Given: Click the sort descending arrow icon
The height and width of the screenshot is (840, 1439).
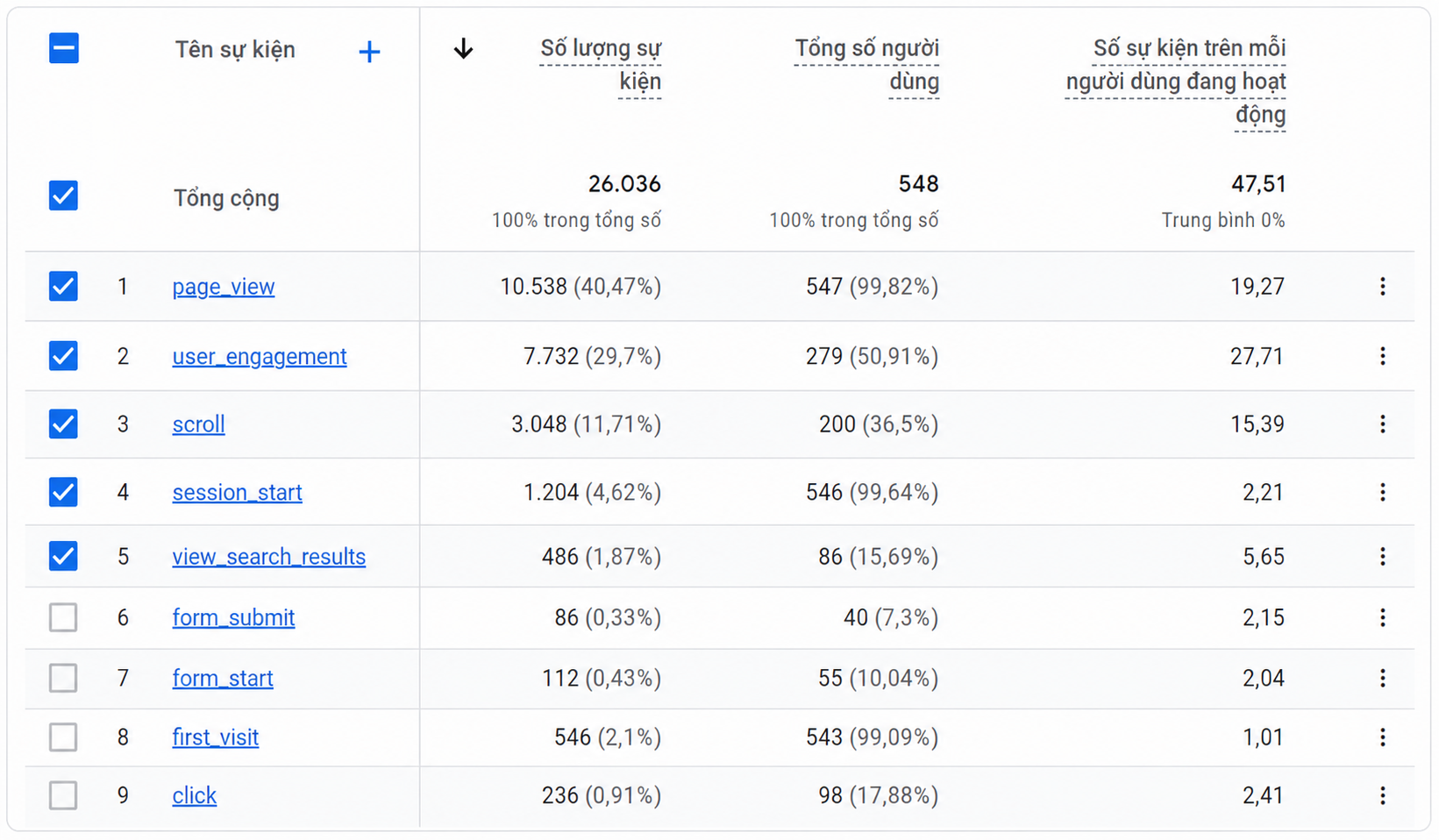Looking at the screenshot, I should [463, 49].
